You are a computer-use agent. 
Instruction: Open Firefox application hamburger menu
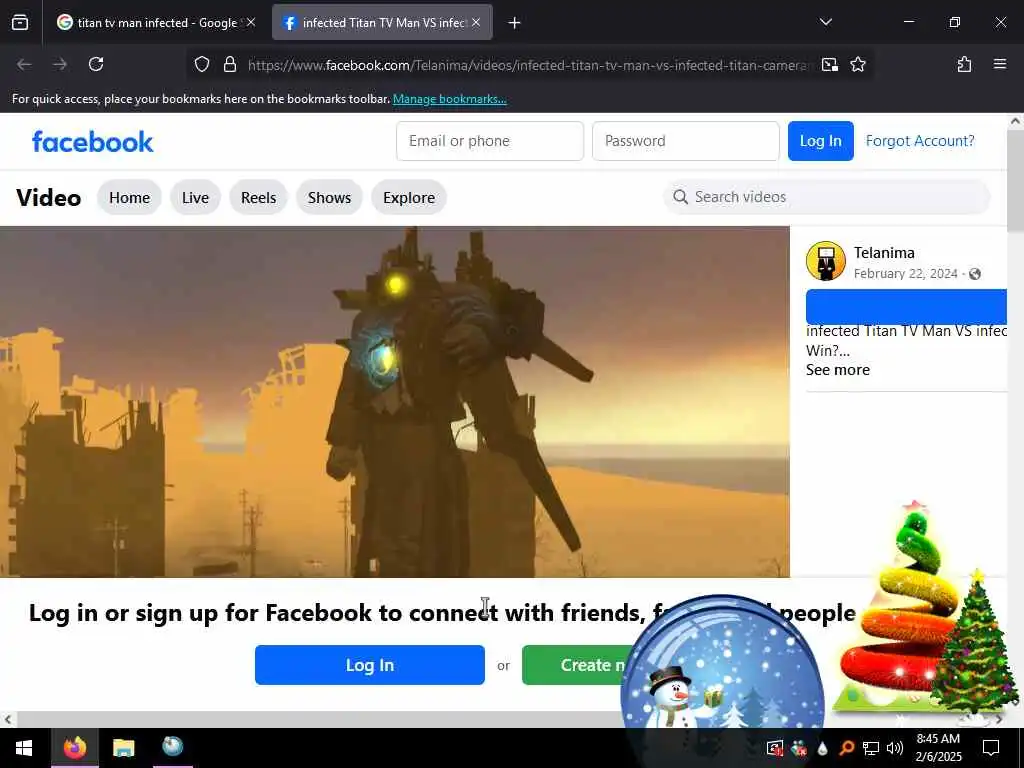click(x=1000, y=64)
